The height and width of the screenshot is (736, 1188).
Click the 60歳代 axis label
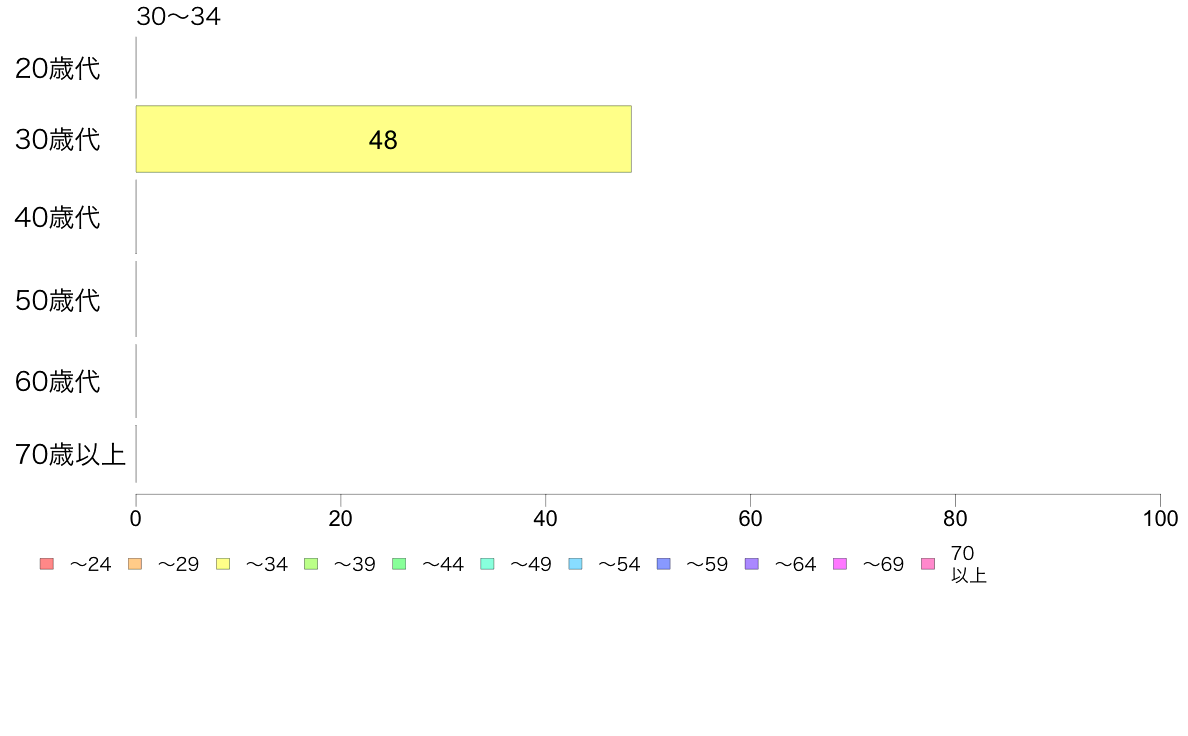58,381
